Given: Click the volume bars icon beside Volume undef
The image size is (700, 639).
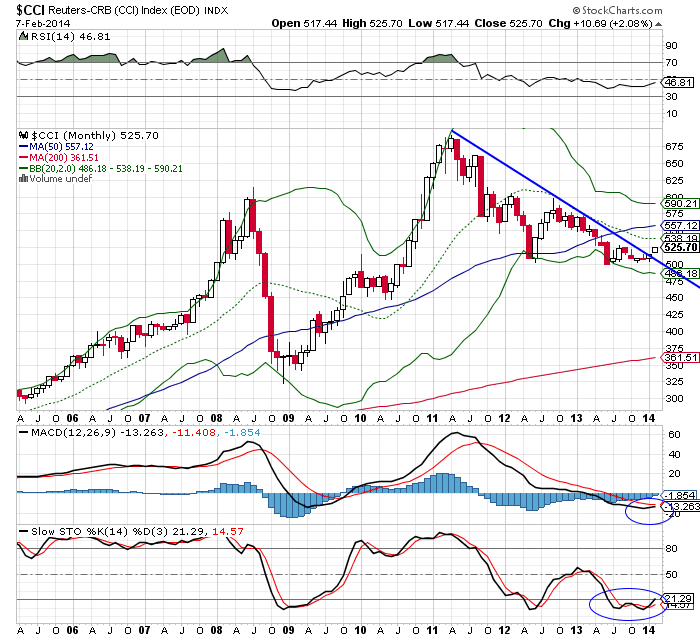Looking at the screenshot, I should tap(24, 179).
